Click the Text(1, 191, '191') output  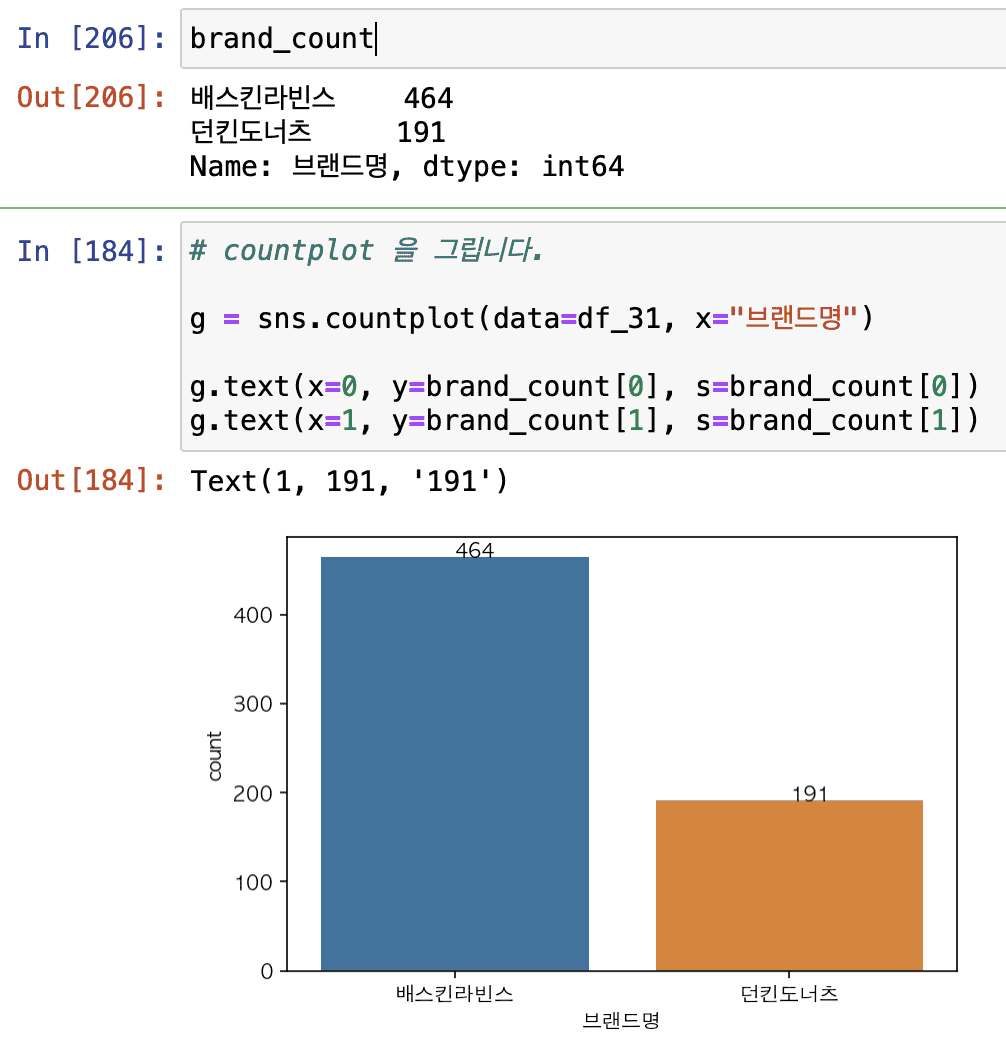pos(350,481)
